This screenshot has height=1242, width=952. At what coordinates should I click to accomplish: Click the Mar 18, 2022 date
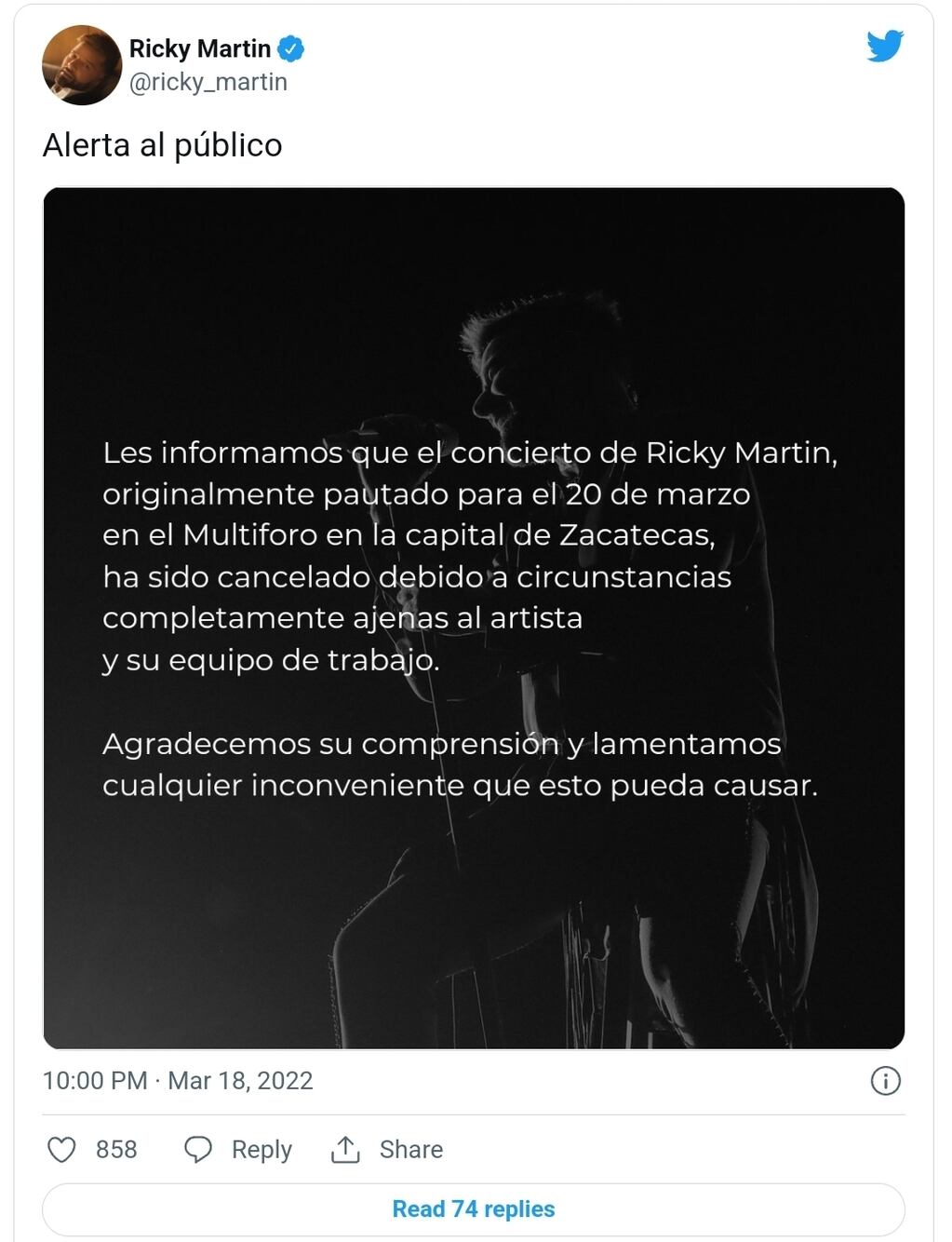[240, 1081]
